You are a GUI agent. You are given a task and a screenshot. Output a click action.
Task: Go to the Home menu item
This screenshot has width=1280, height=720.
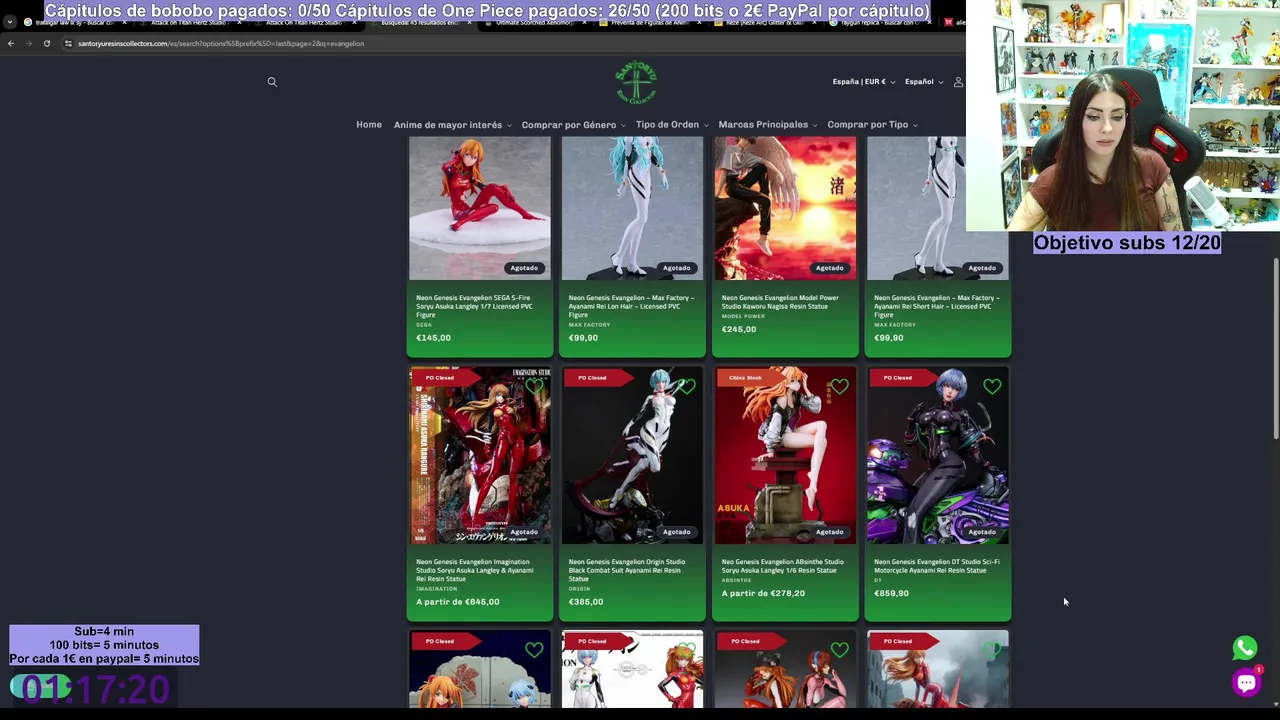[369, 125]
